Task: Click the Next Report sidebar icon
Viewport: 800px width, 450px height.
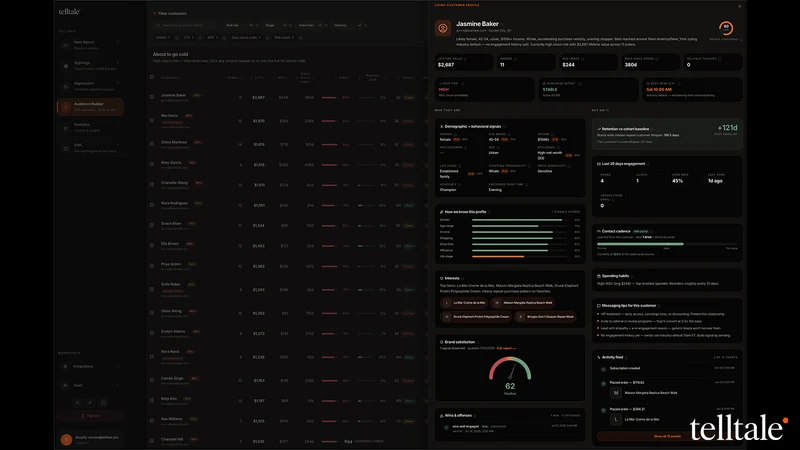Action: (66, 45)
